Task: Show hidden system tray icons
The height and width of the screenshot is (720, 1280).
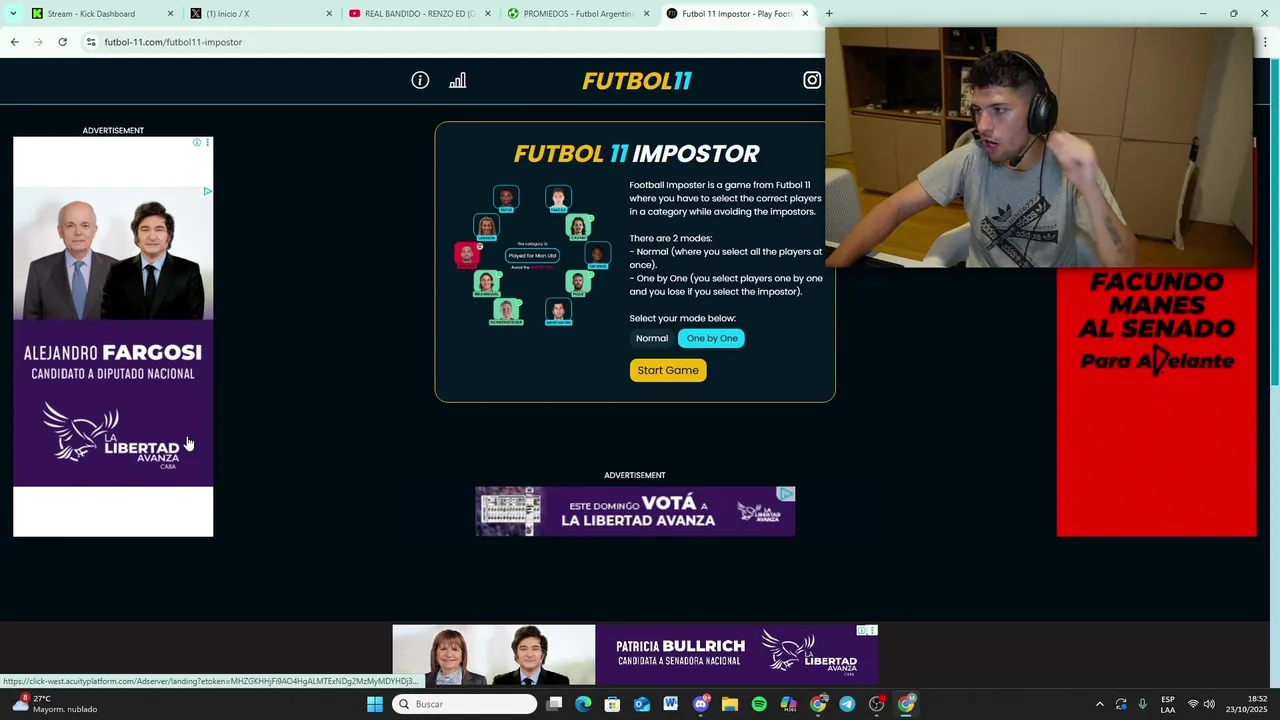Action: point(1099,704)
